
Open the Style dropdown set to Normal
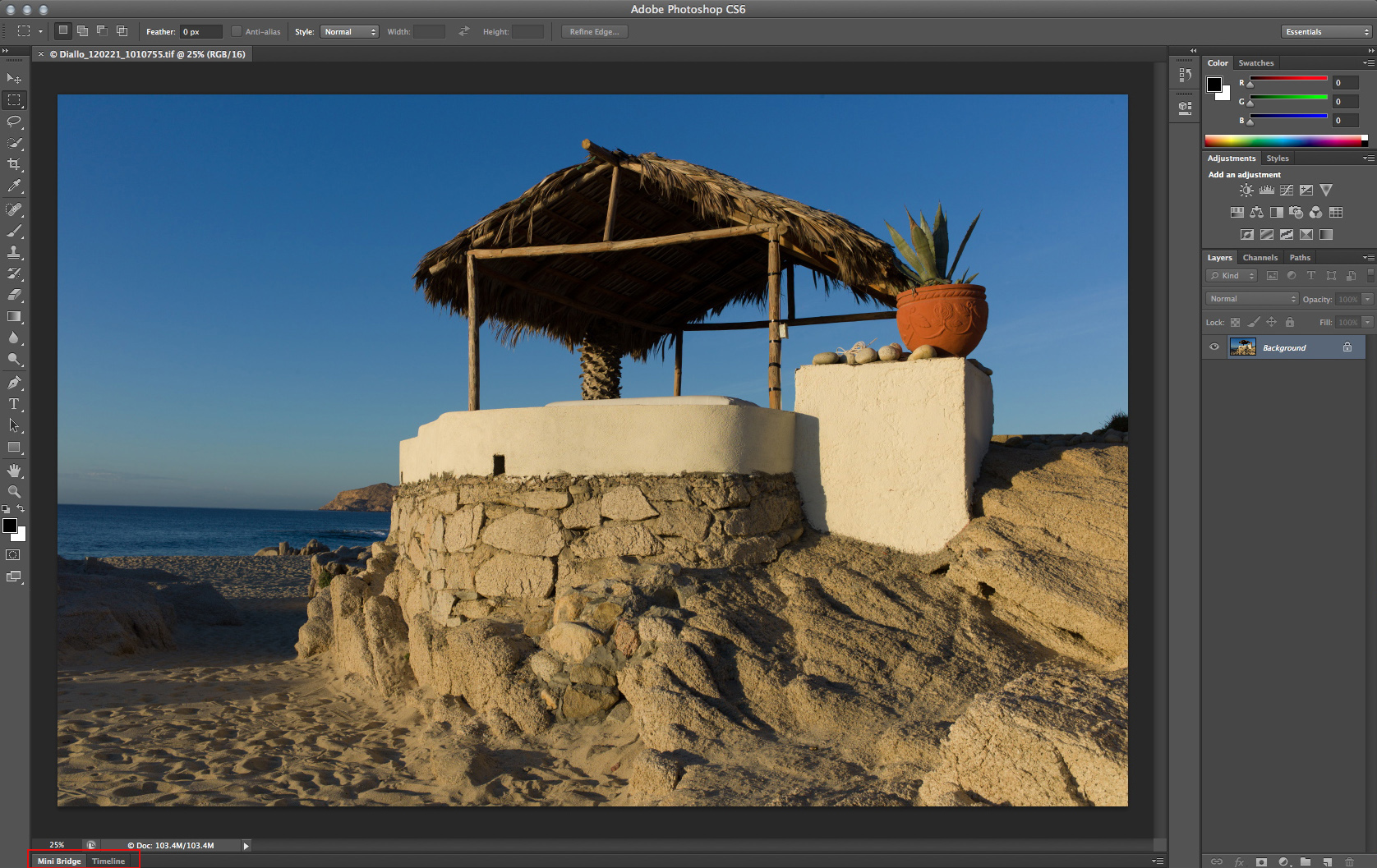(x=349, y=32)
